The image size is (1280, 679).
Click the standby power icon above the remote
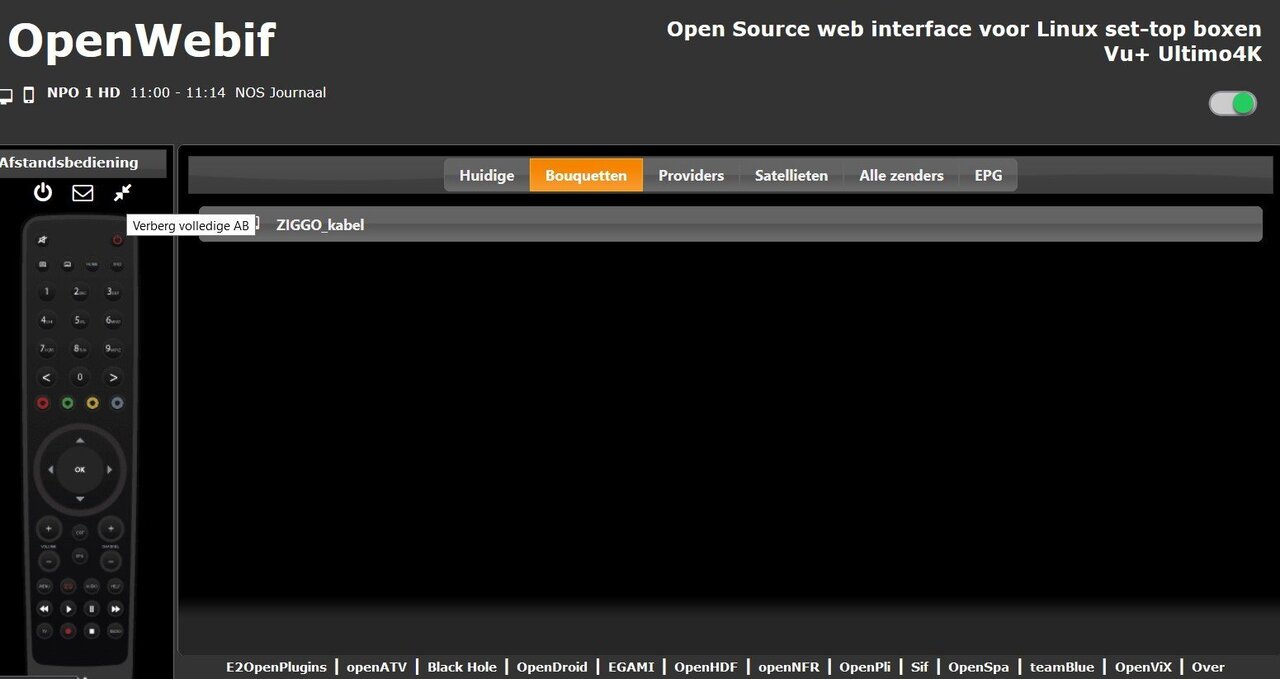pyautogui.click(x=42, y=192)
